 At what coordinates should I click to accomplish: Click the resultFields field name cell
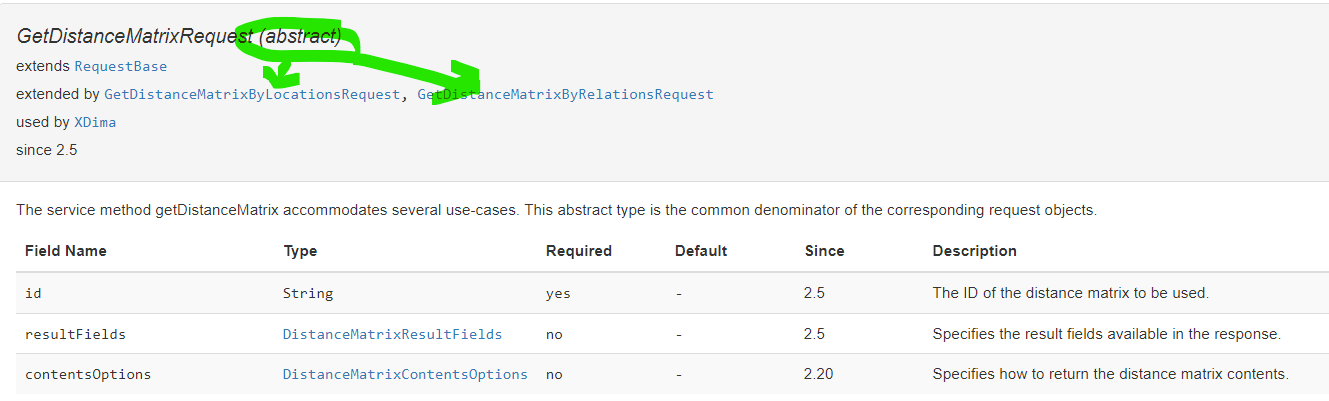coord(75,334)
